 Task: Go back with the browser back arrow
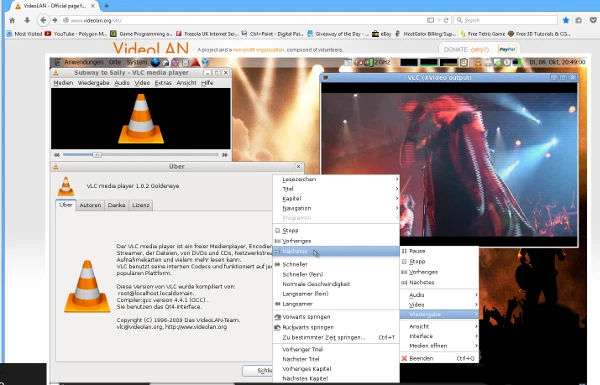coord(43,20)
